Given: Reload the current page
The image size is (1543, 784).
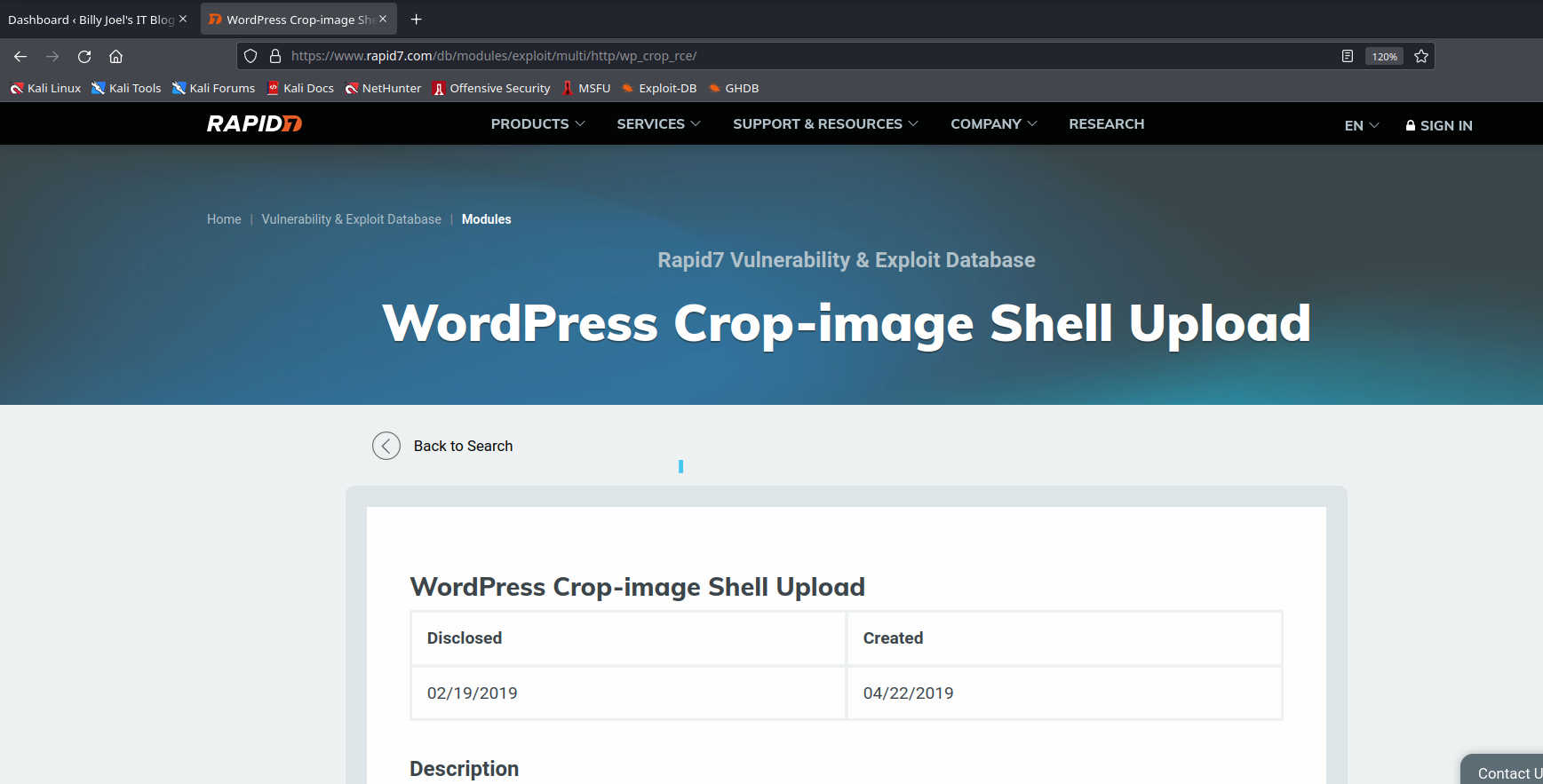Looking at the screenshot, I should point(84,57).
